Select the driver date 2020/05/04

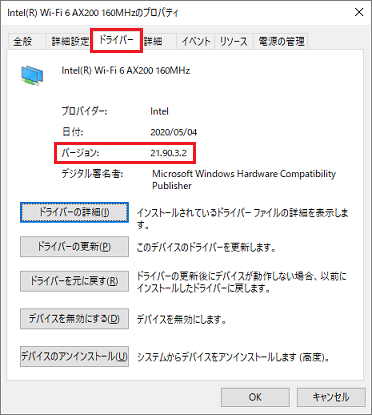173,132
